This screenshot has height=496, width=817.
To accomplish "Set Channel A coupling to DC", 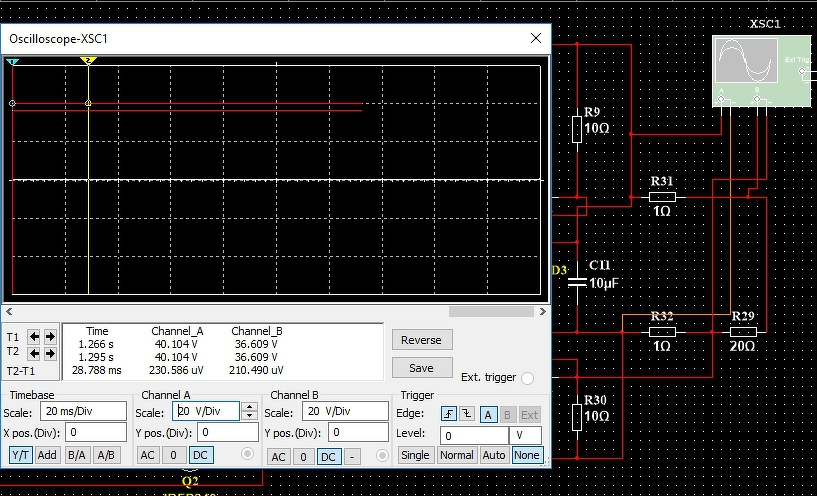I will point(200,455).
